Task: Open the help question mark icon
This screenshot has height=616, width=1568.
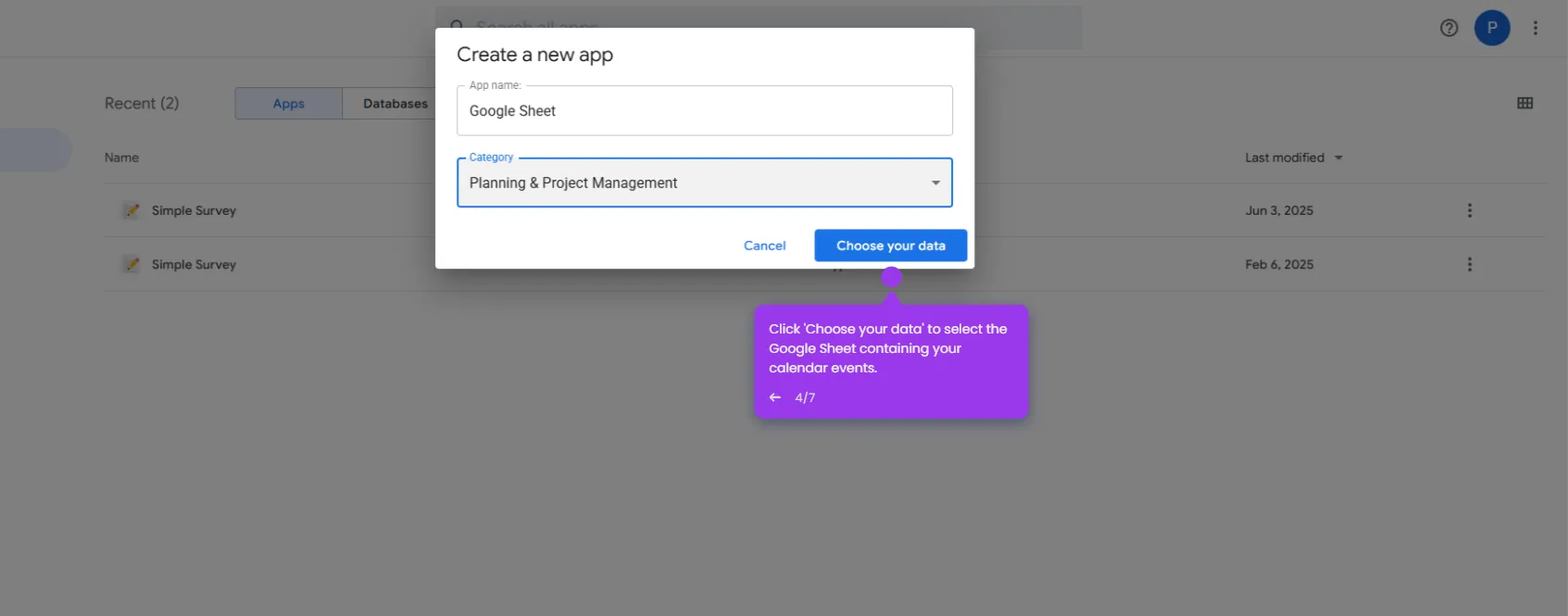Action: (x=1449, y=28)
